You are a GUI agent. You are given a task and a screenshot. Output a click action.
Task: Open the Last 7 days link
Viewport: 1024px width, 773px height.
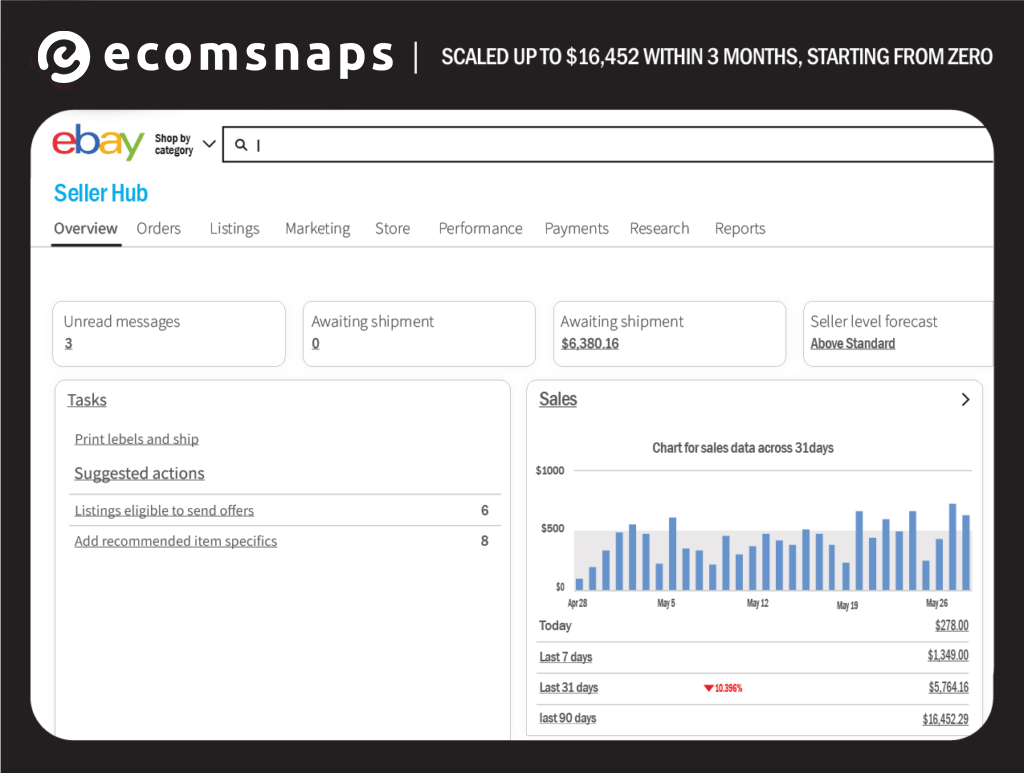[566, 657]
